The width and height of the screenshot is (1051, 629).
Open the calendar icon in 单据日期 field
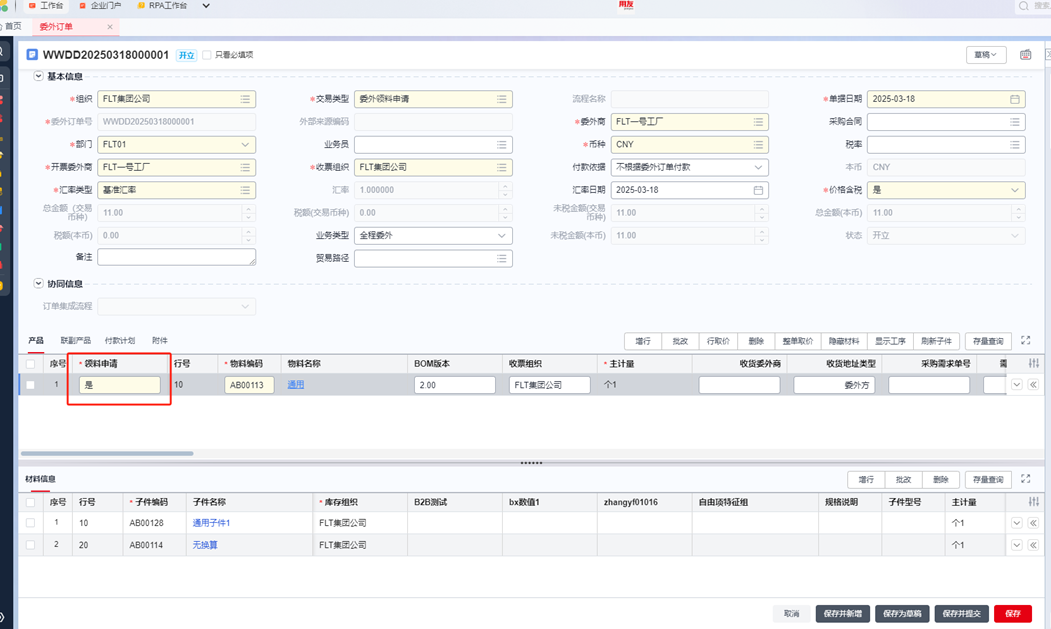pyautogui.click(x=1015, y=99)
